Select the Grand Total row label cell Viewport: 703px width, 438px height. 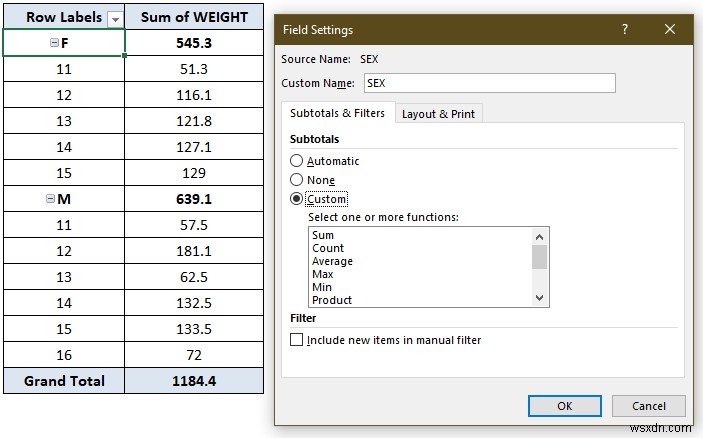(x=64, y=381)
